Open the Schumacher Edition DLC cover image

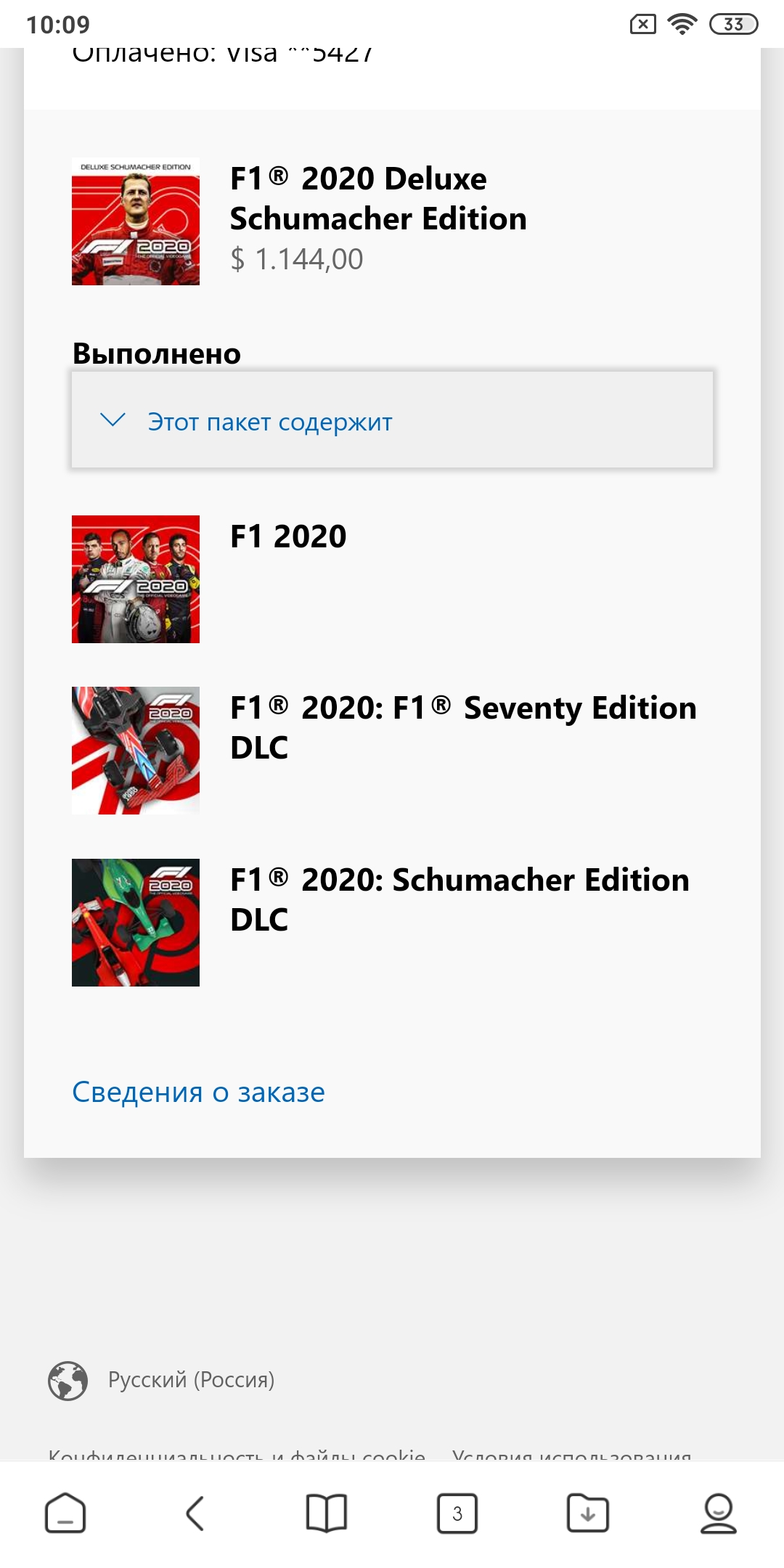(x=136, y=923)
